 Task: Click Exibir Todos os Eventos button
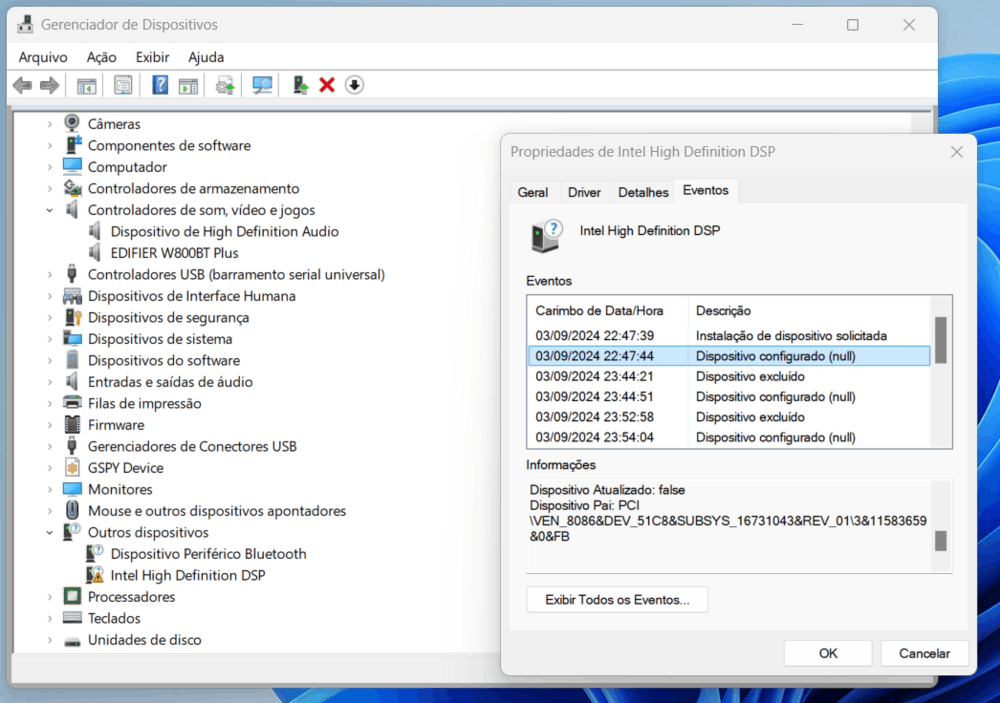pos(617,600)
